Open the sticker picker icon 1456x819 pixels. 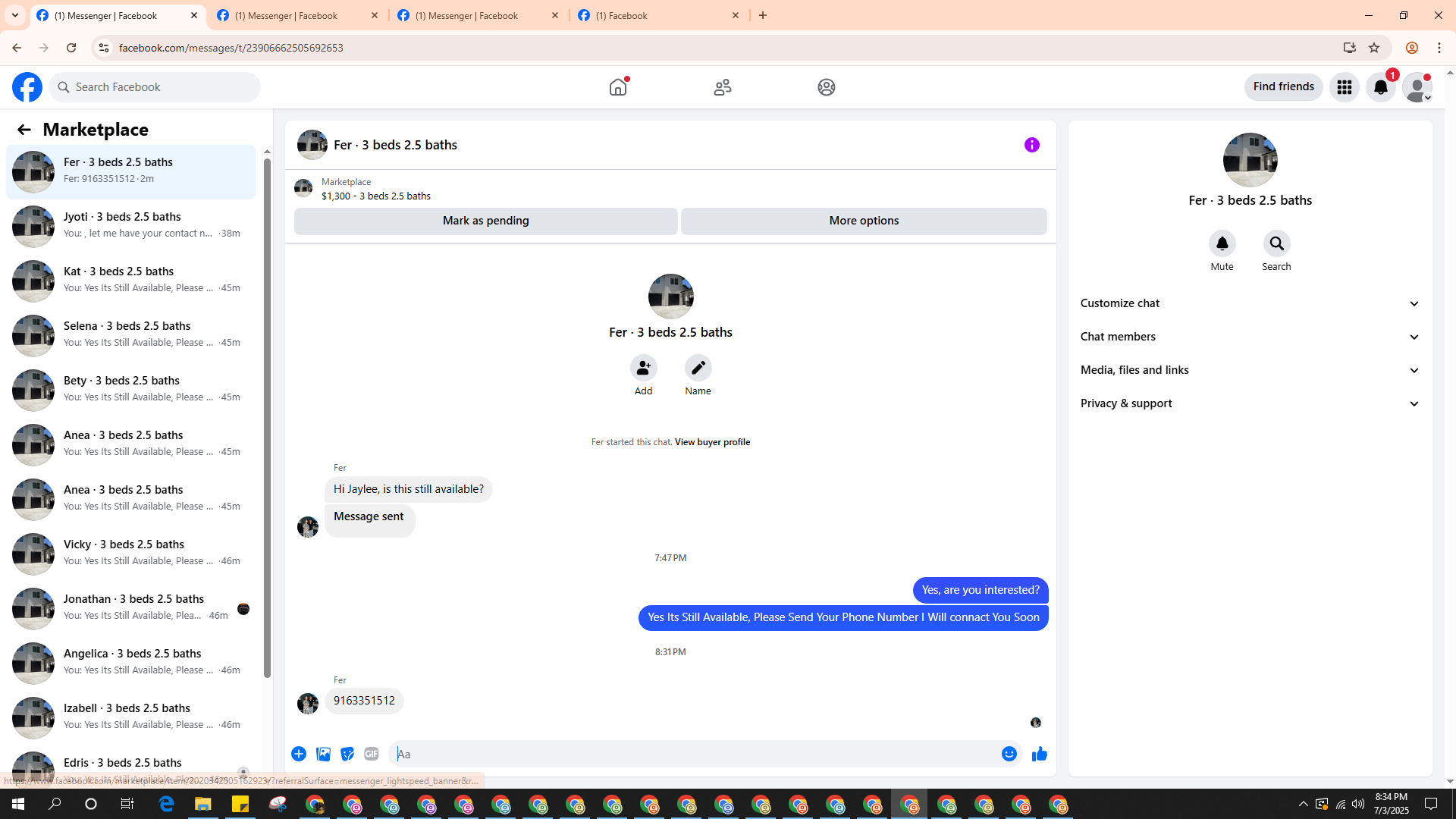click(347, 754)
